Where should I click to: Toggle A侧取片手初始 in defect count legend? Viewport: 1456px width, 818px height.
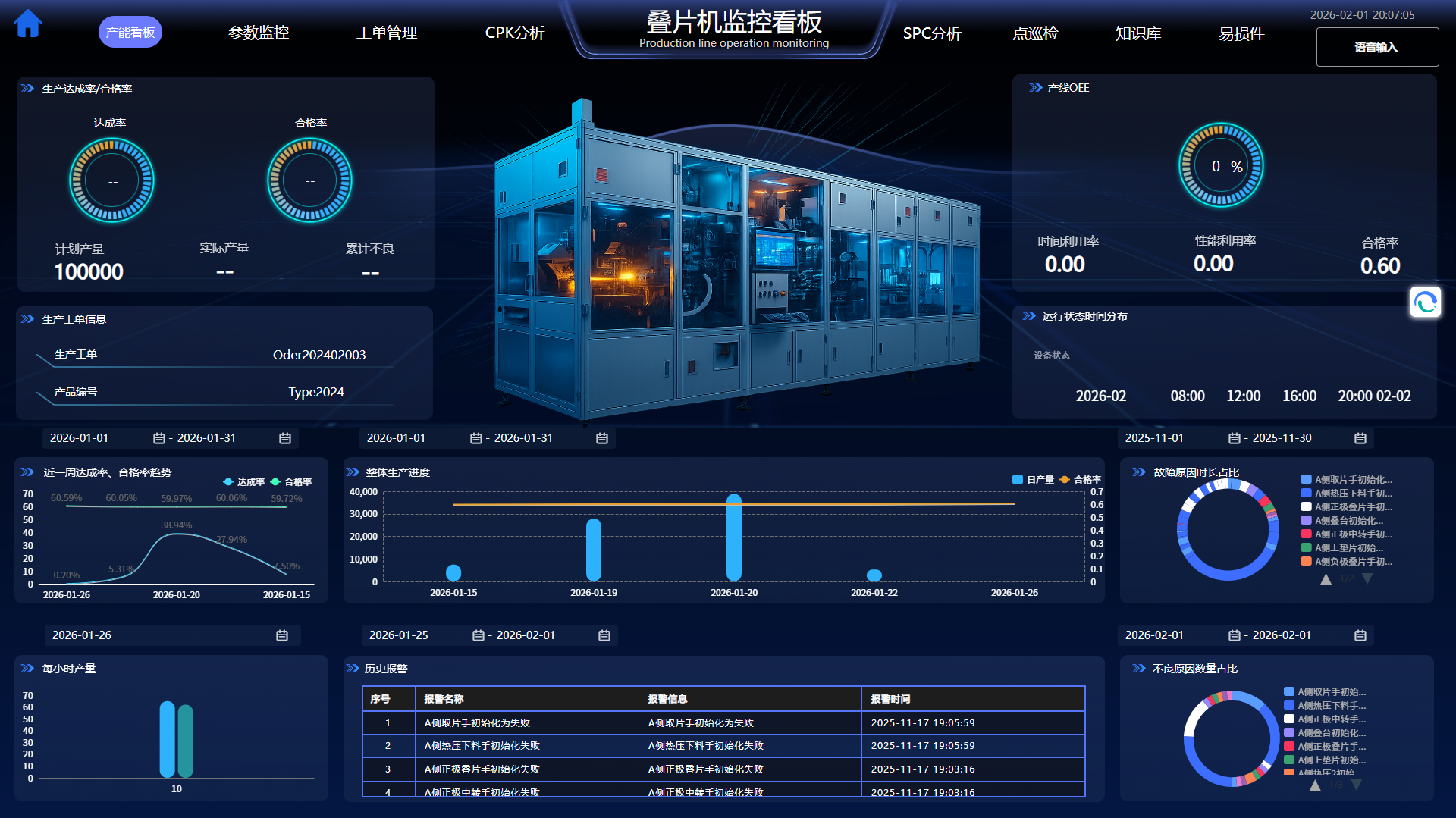1325,692
